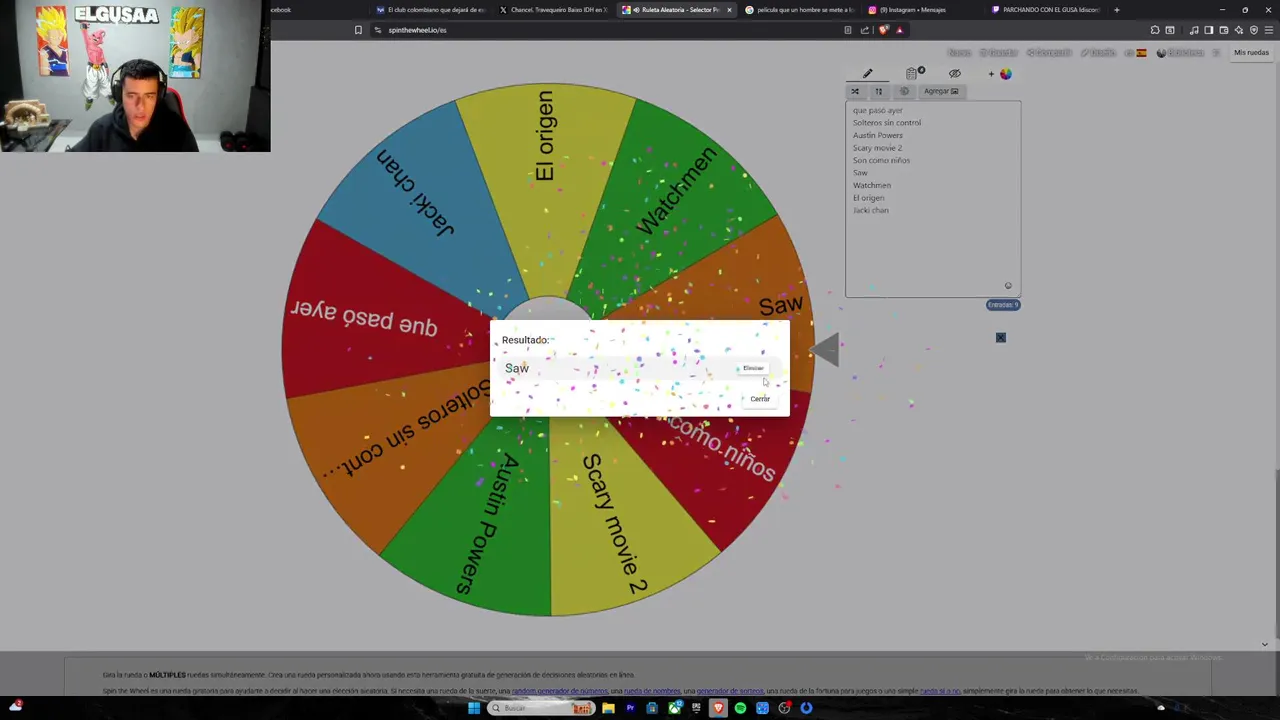Switch to the PARCHANDO CON EL GUSA tab

(1045, 10)
